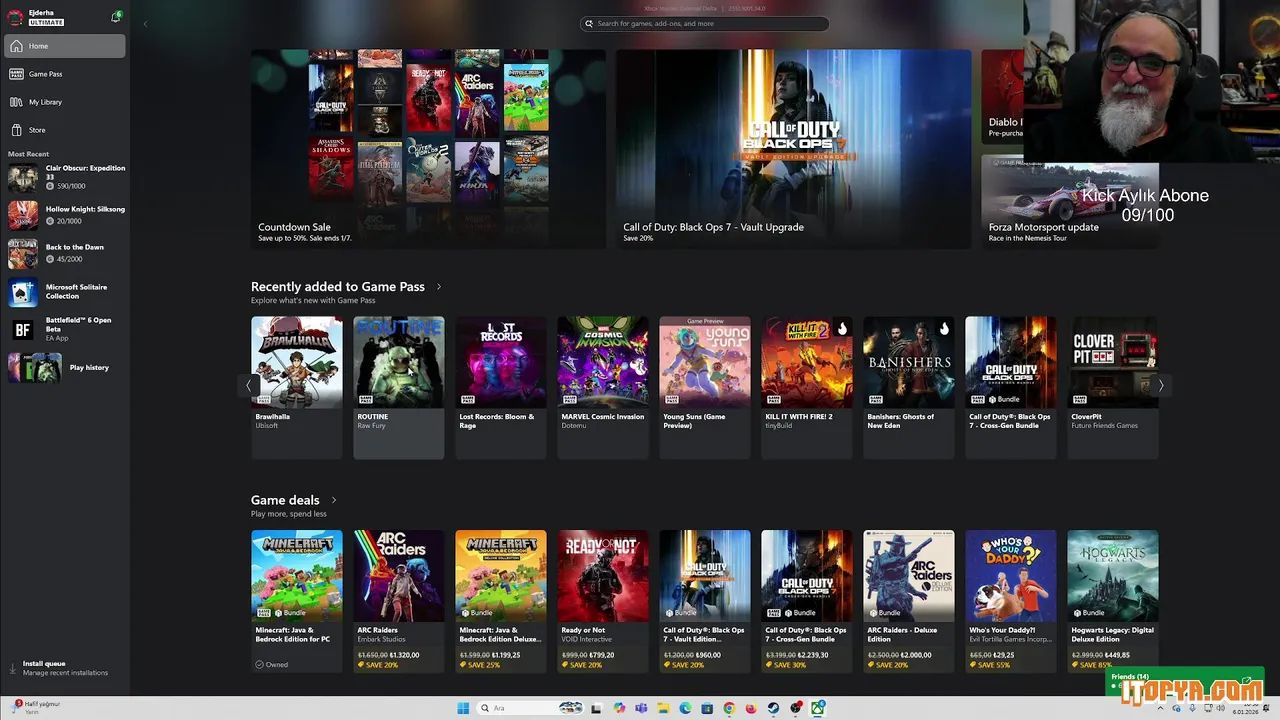Viewport: 1280px width, 720px height.
Task: Open Hollow Knight: Silksong recent game icon
Action: [x=22, y=215]
